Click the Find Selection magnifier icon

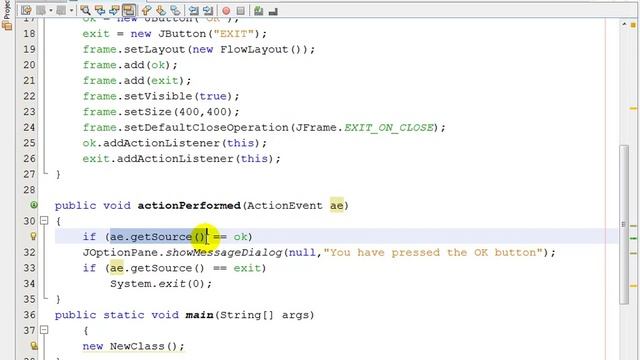pyautogui.click(x=85, y=11)
